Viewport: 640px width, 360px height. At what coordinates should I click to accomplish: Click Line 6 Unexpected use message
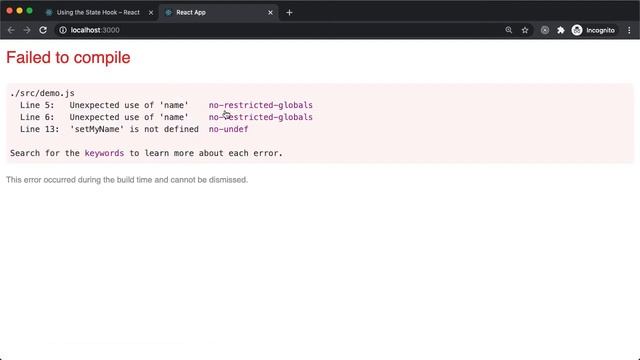[x=129, y=117]
